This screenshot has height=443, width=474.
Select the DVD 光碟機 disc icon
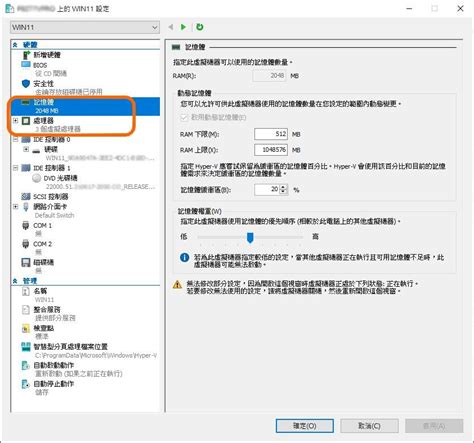37,178
